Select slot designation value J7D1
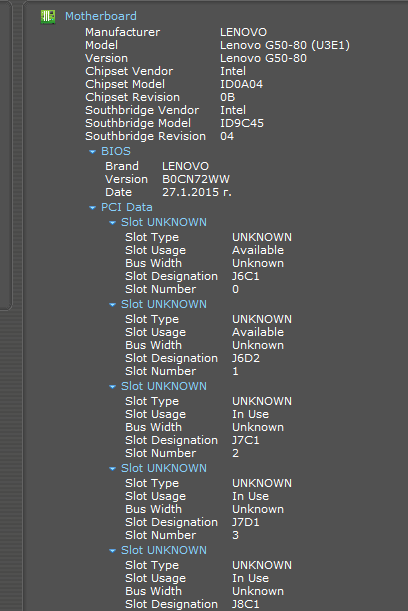 (246, 522)
